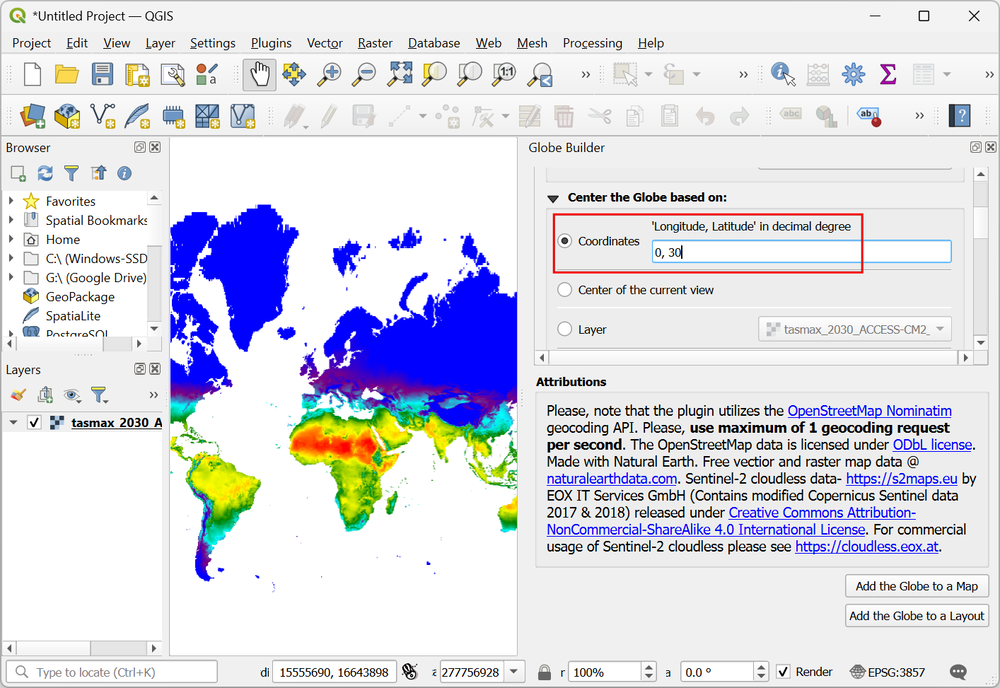Create a new project with the blank page icon
1000x688 pixels.
click(x=33, y=75)
